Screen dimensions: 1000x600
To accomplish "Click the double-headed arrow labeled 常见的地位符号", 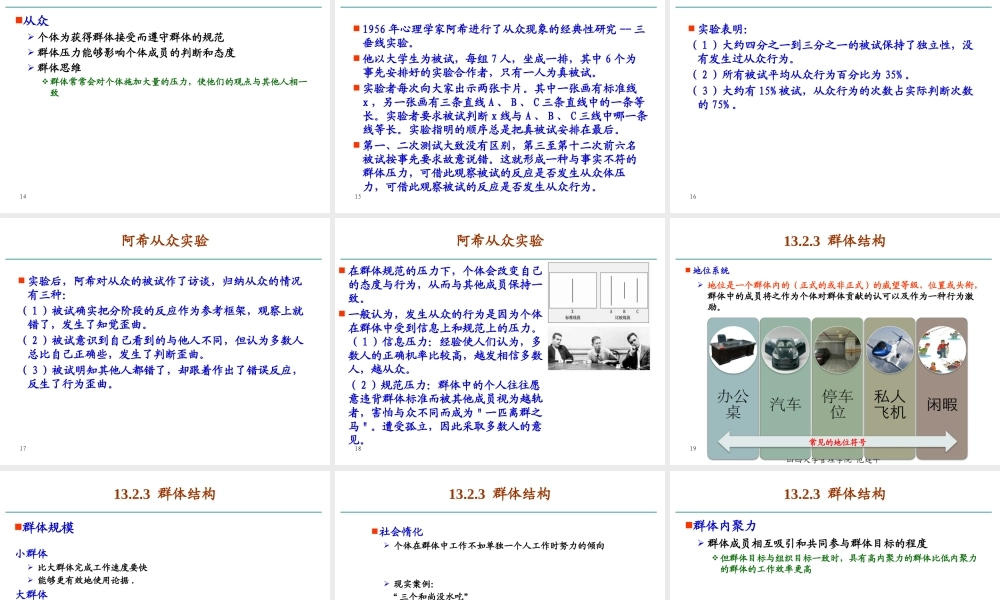I will [x=837, y=441].
